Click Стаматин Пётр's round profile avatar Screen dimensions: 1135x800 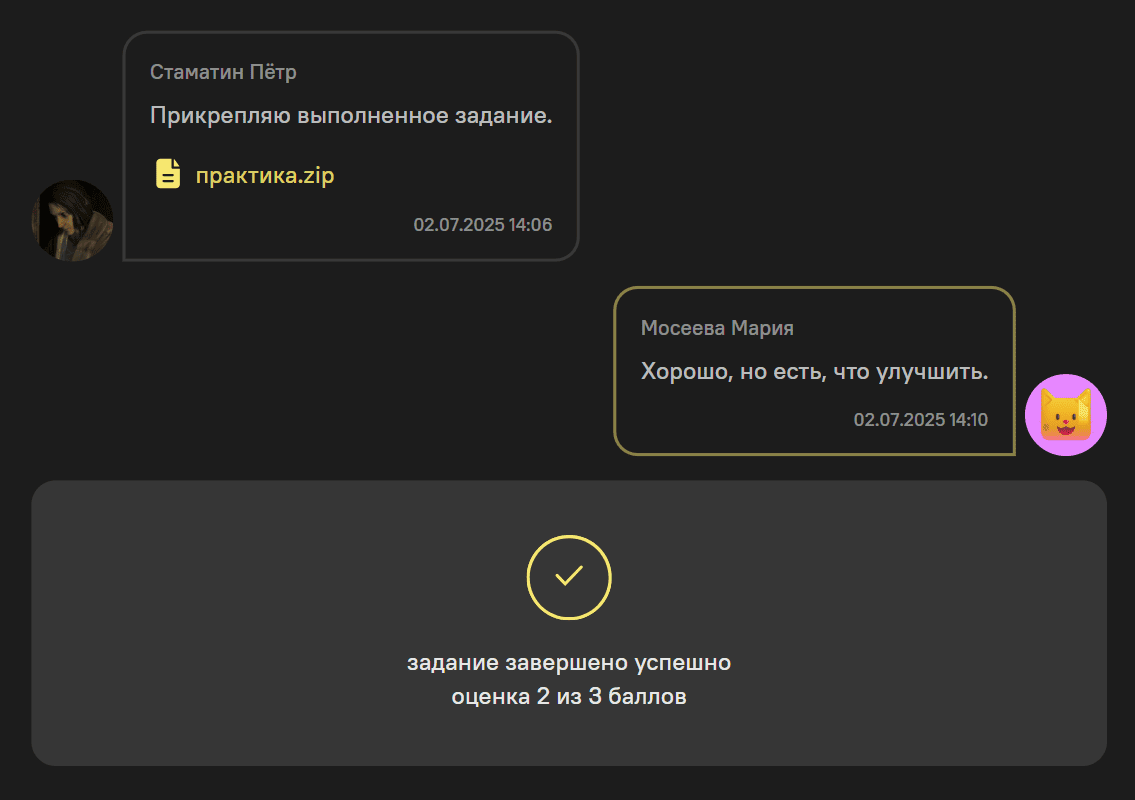tap(72, 220)
